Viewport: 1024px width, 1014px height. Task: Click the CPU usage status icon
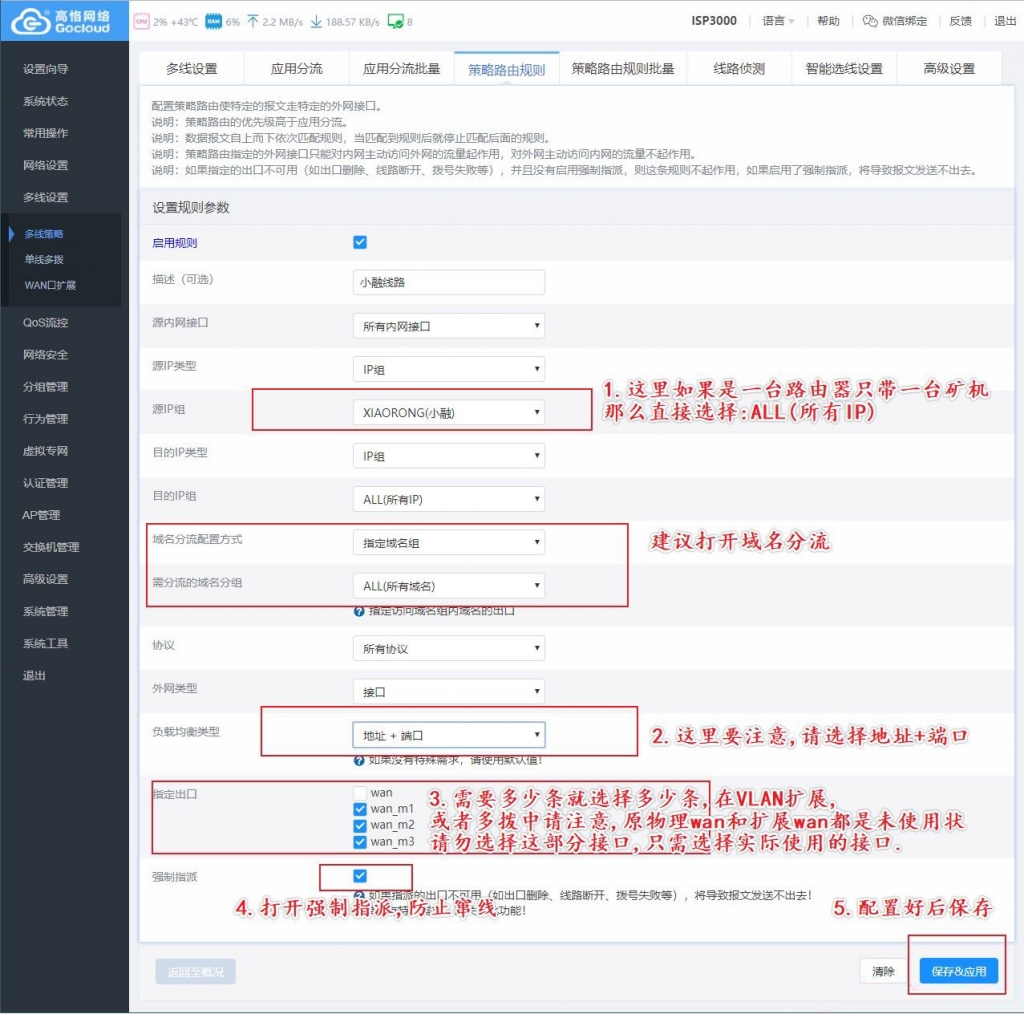142,21
